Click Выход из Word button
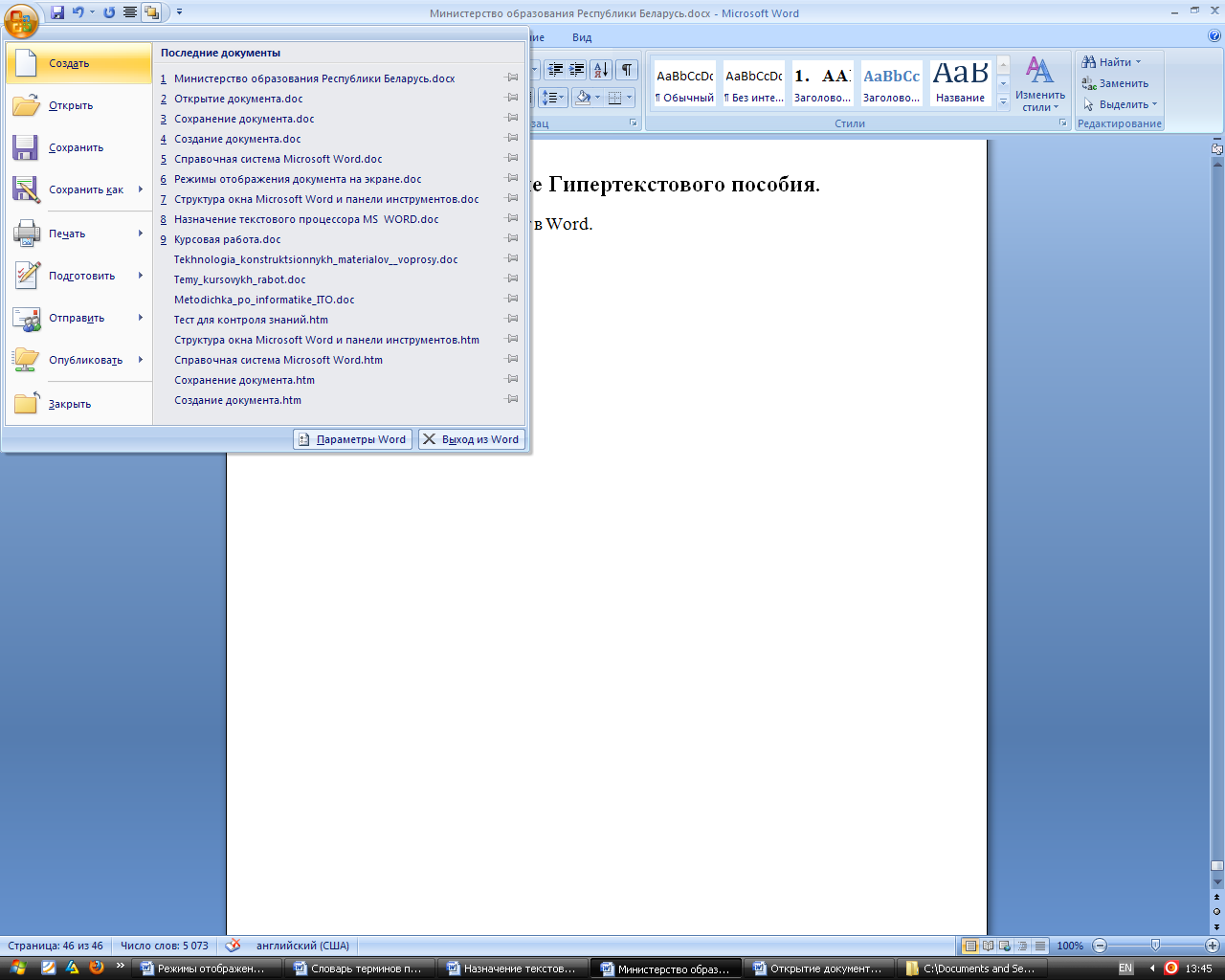 pos(472,439)
